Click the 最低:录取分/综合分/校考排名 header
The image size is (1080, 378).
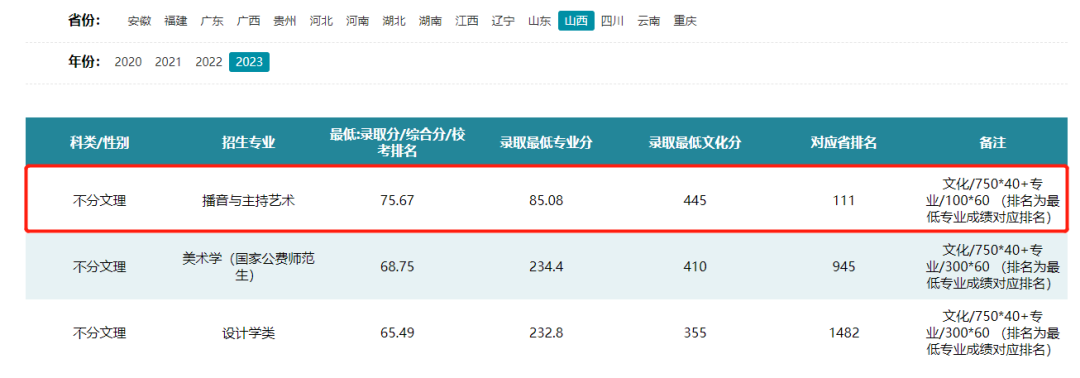(397, 143)
